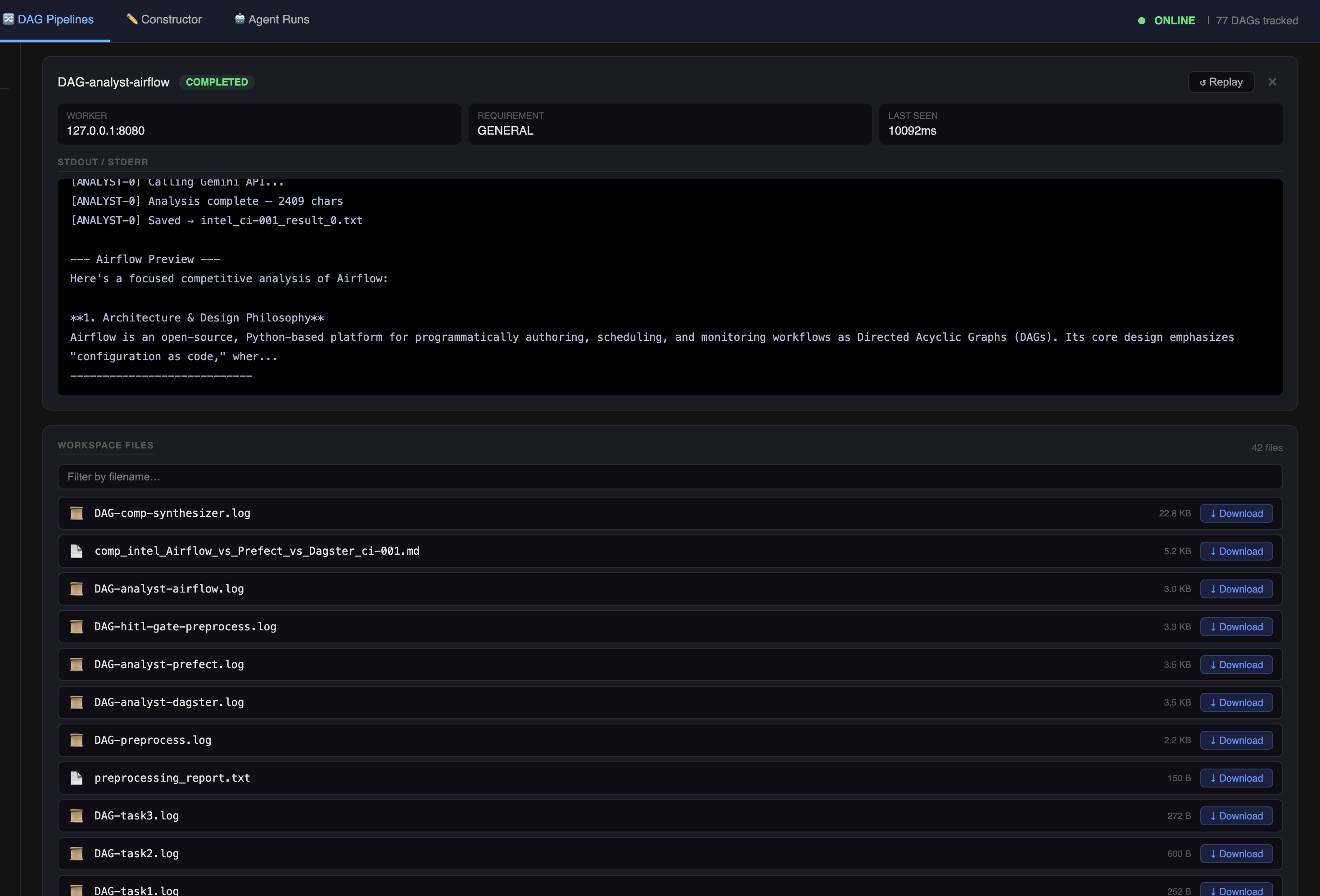Click the log icon of DAG-analyst-airflow.log
Viewport: 1320px width, 896px height.
(77, 589)
